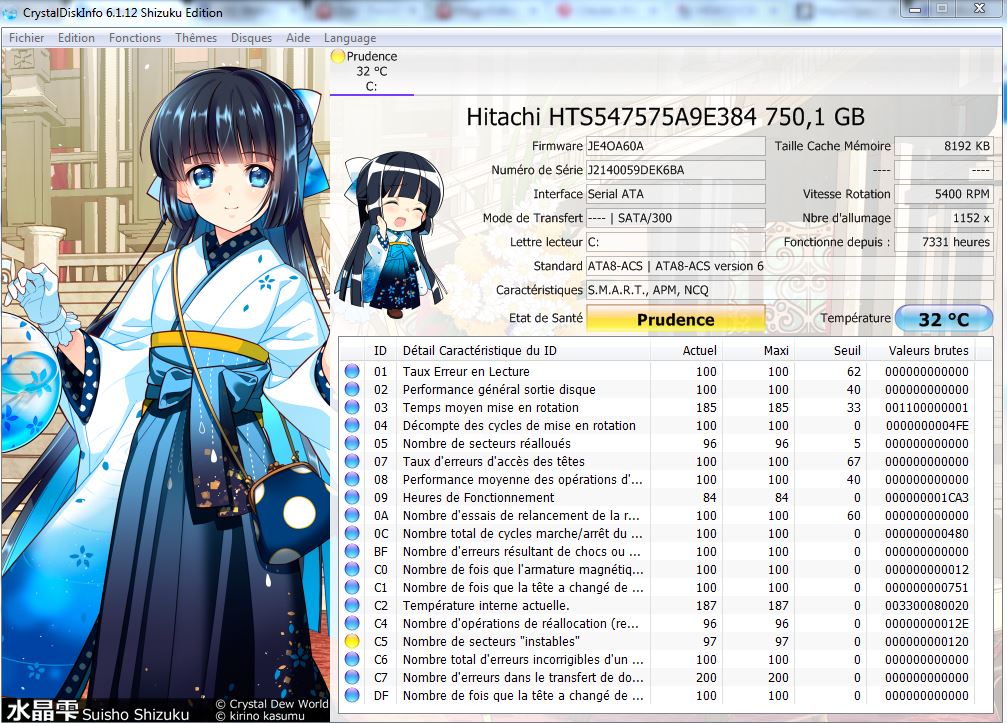The height and width of the screenshot is (723, 1007).
Task: Click the blue status icon for attribute 01
Action: click(352, 371)
